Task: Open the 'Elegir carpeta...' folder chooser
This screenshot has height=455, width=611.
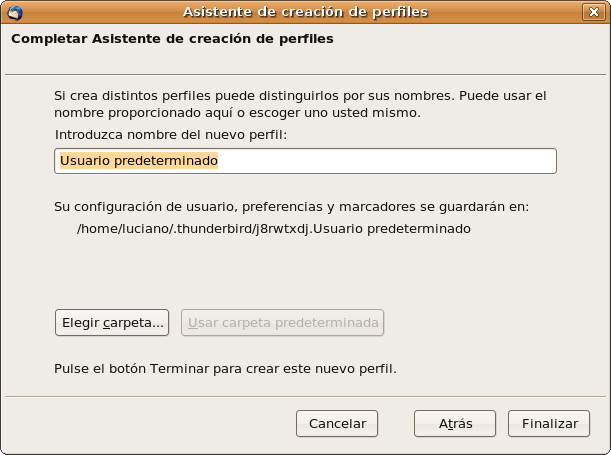Action: [113, 323]
